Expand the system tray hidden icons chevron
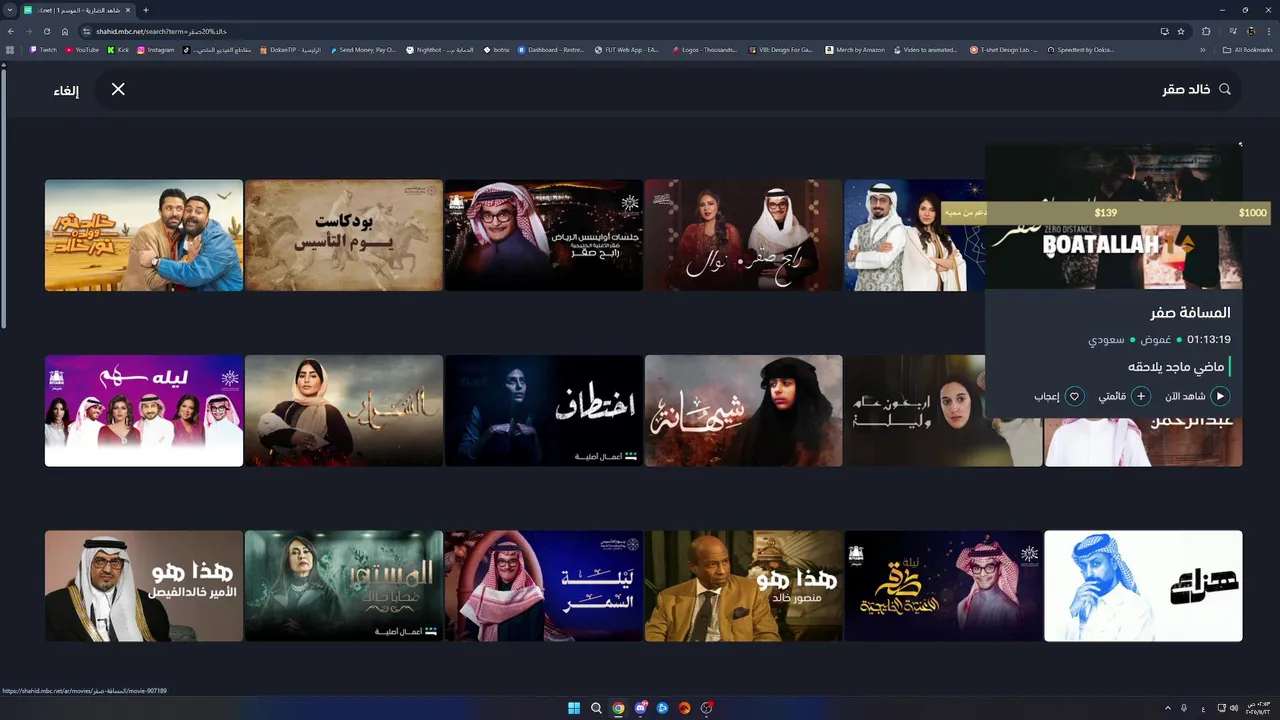This screenshot has width=1280, height=720. (1168, 708)
